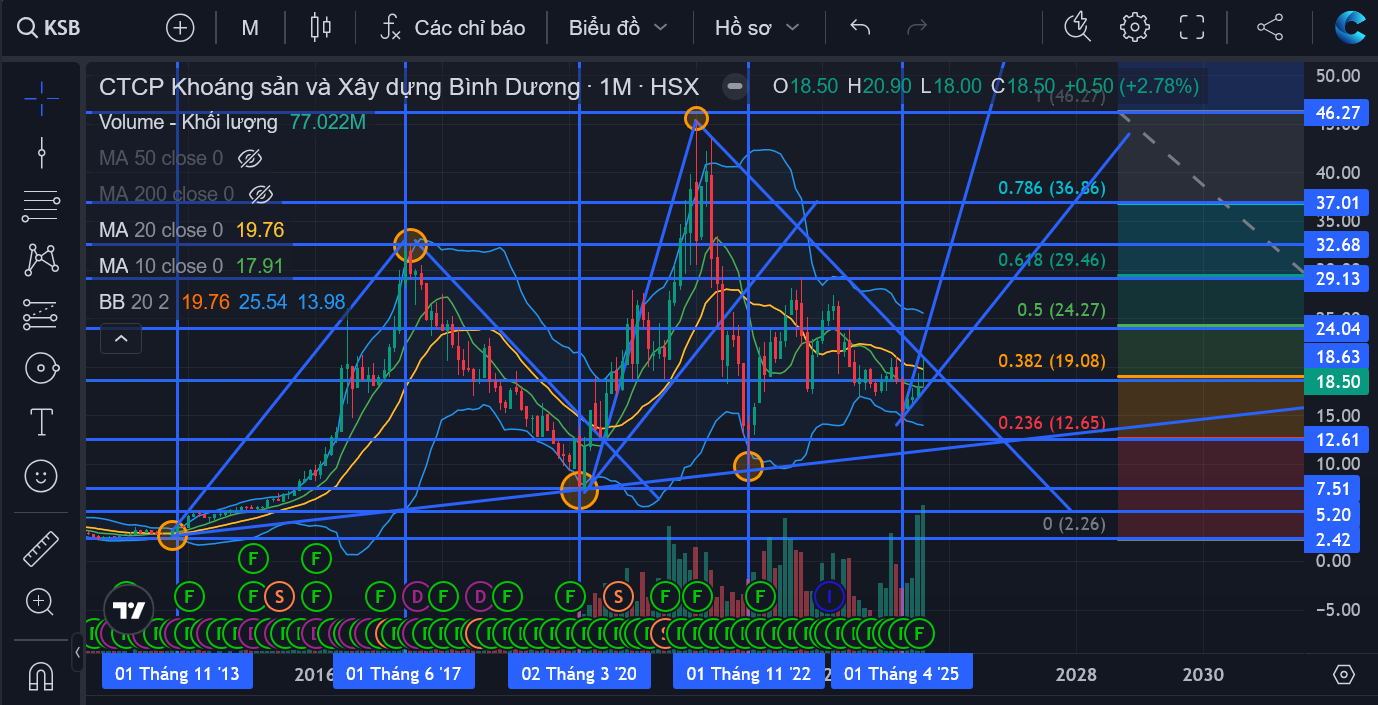
Task: Click the 24.04 price axis label
Action: pyautogui.click(x=1338, y=328)
